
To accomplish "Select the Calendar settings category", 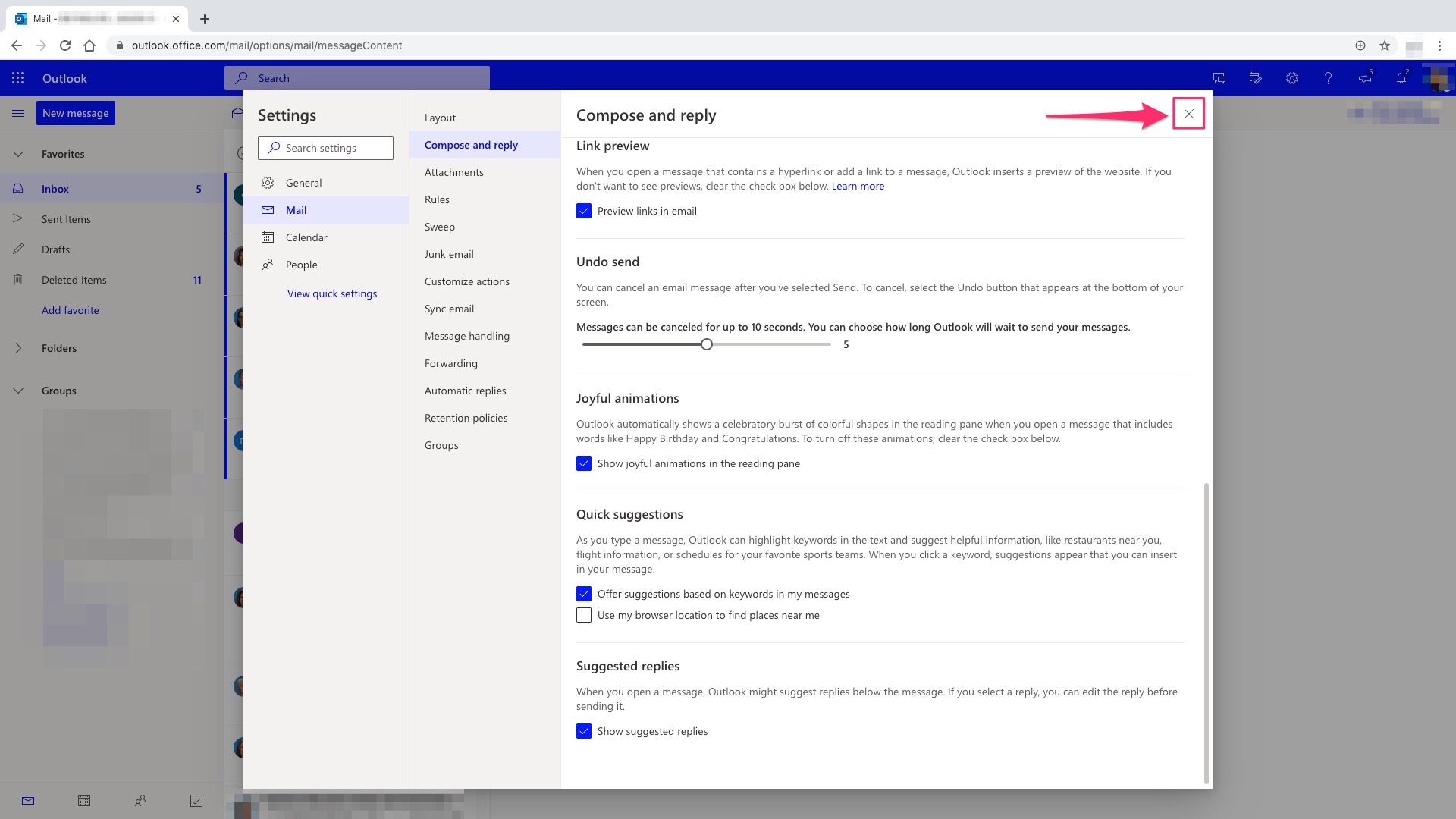I will tap(306, 237).
